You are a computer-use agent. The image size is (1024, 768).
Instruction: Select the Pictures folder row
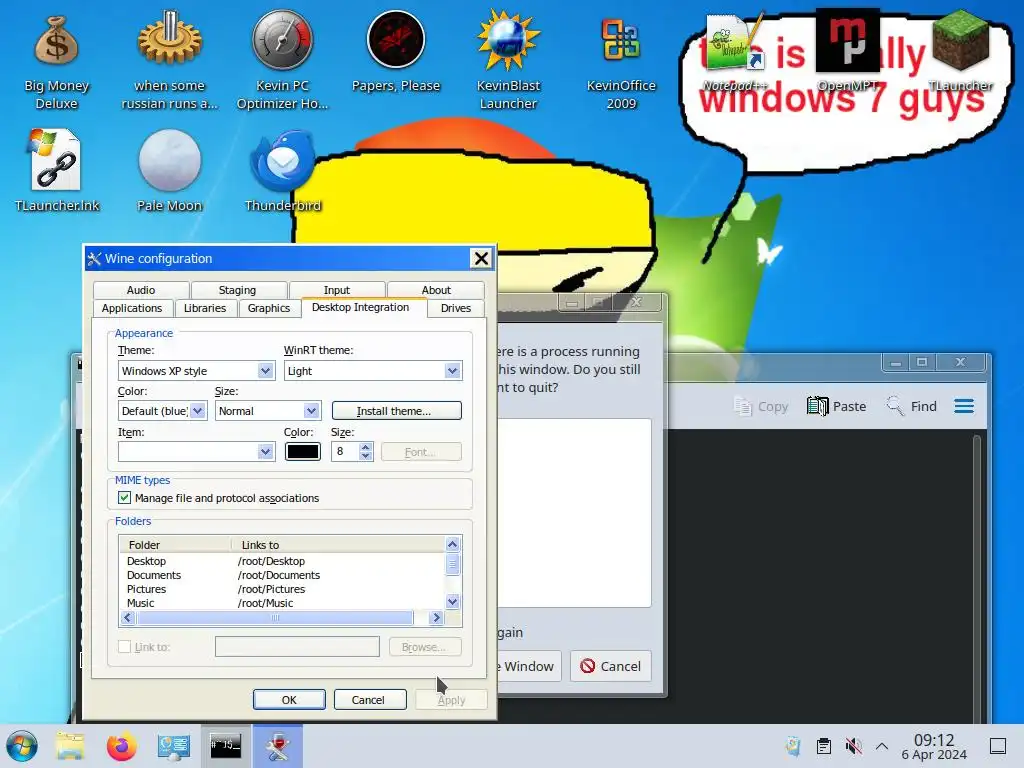click(x=282, y=589)
